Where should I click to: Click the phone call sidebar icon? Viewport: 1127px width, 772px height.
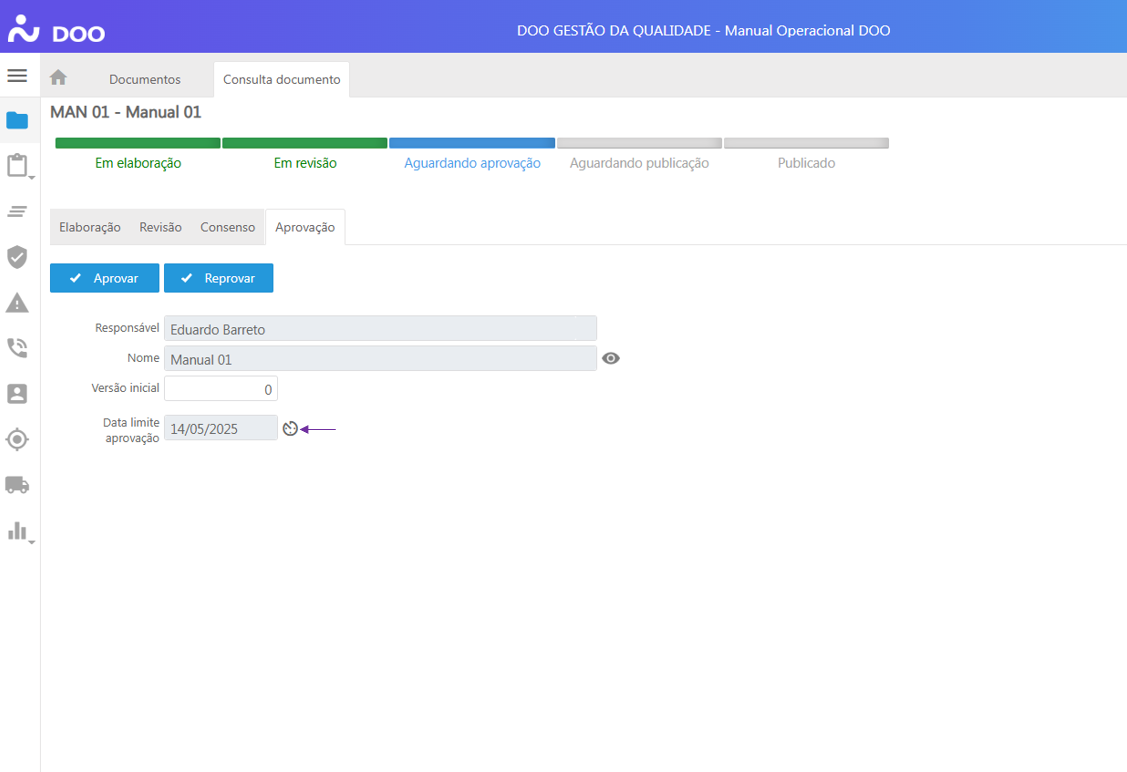tap(17, 348)
